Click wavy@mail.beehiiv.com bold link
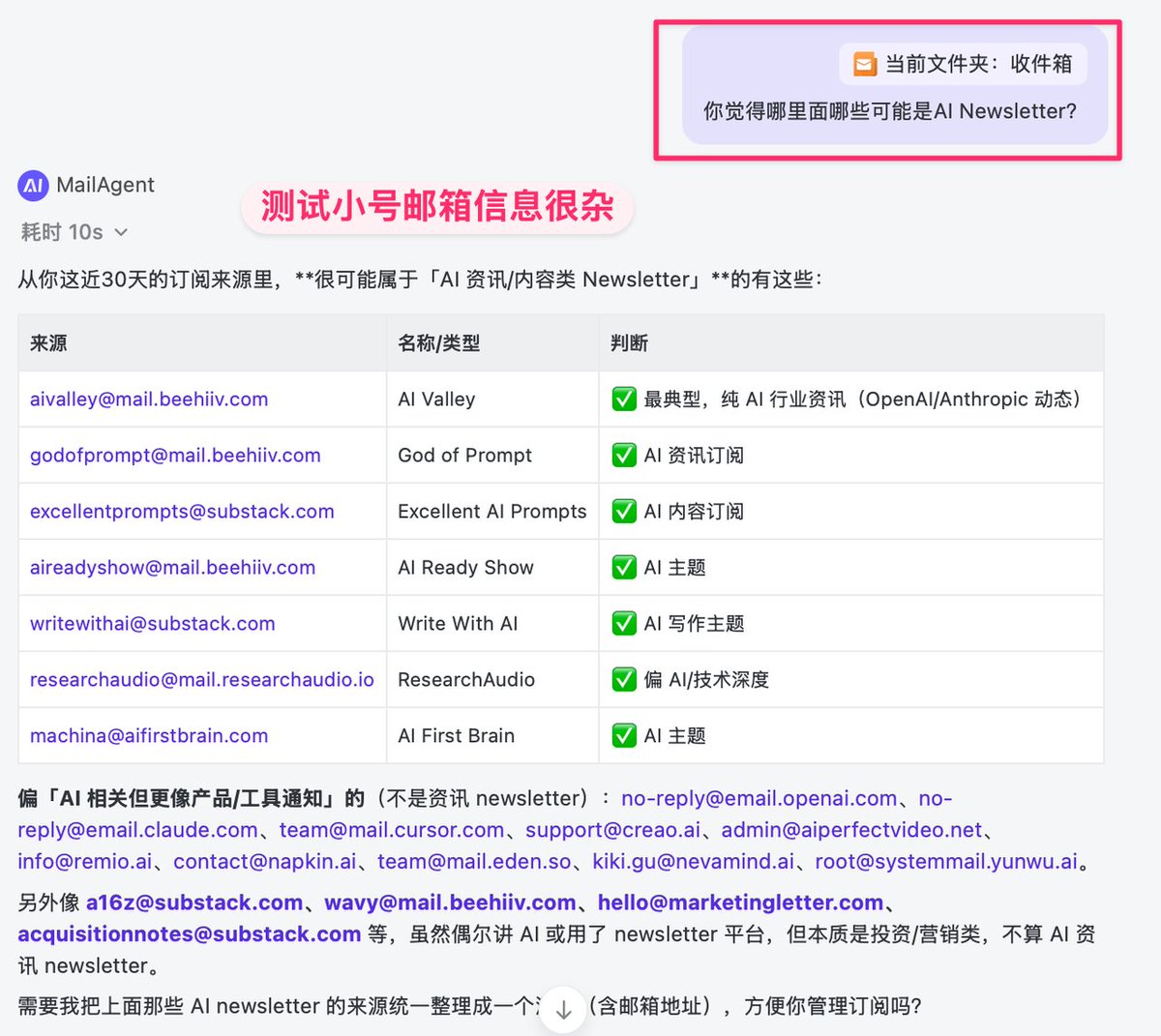 click(450, 903)
